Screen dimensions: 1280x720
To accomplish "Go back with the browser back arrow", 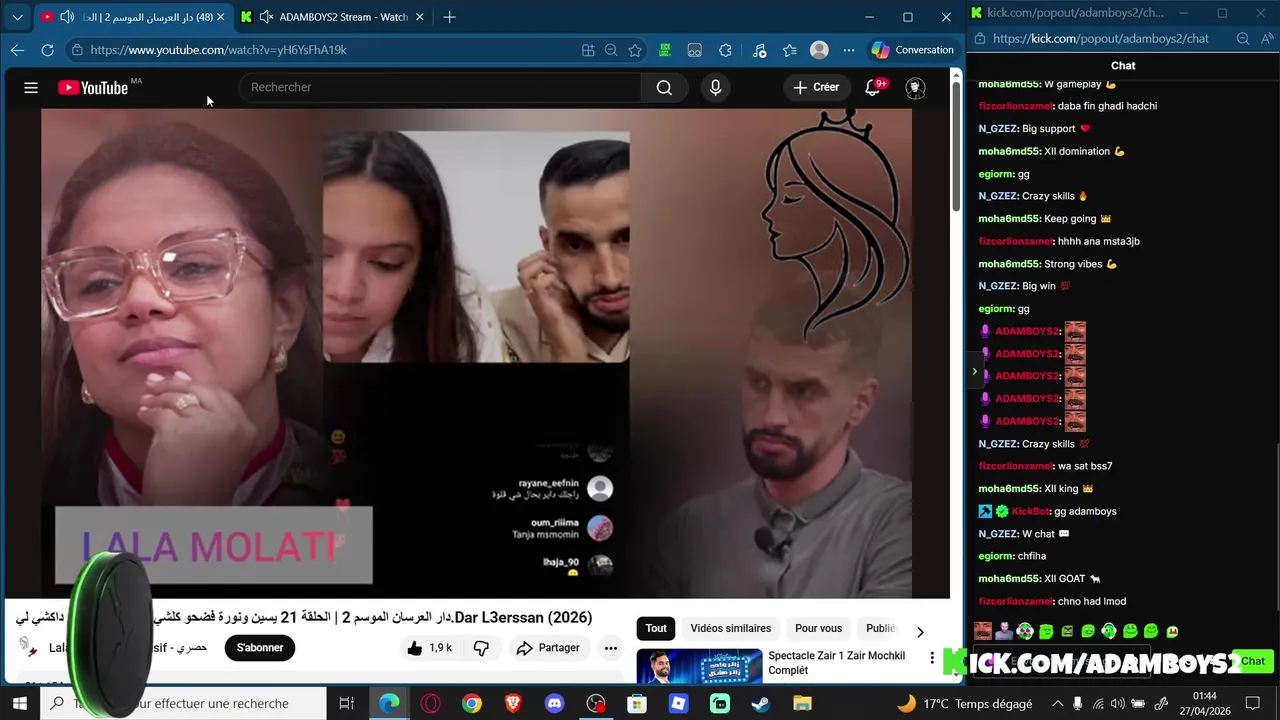I will click(x=17, y=50).
